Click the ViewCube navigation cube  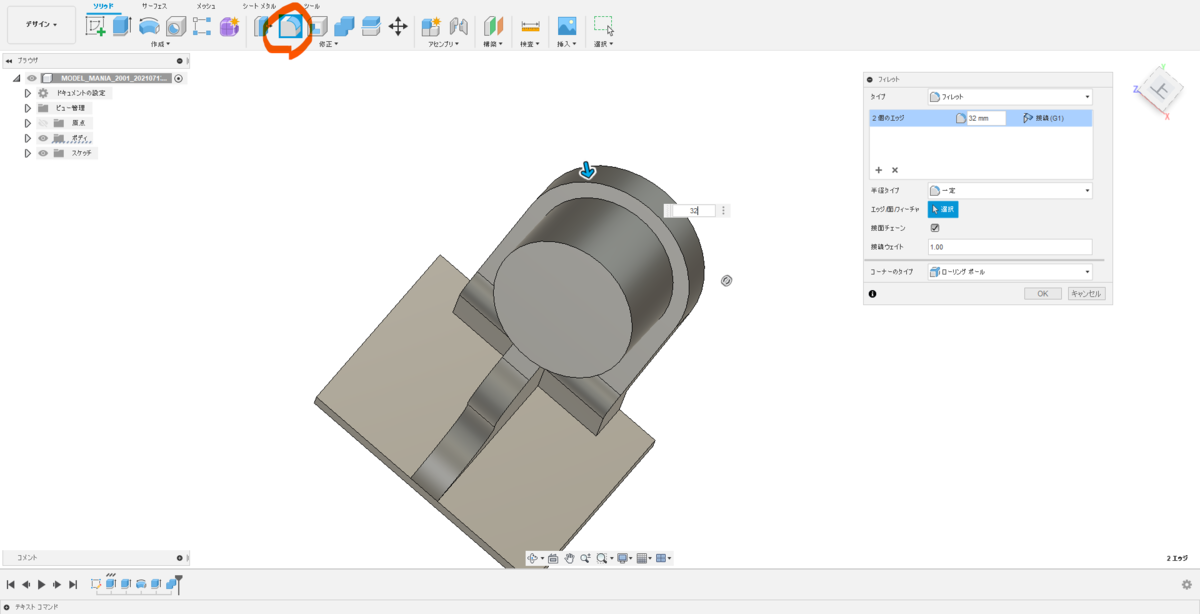tap(1161, 92)
